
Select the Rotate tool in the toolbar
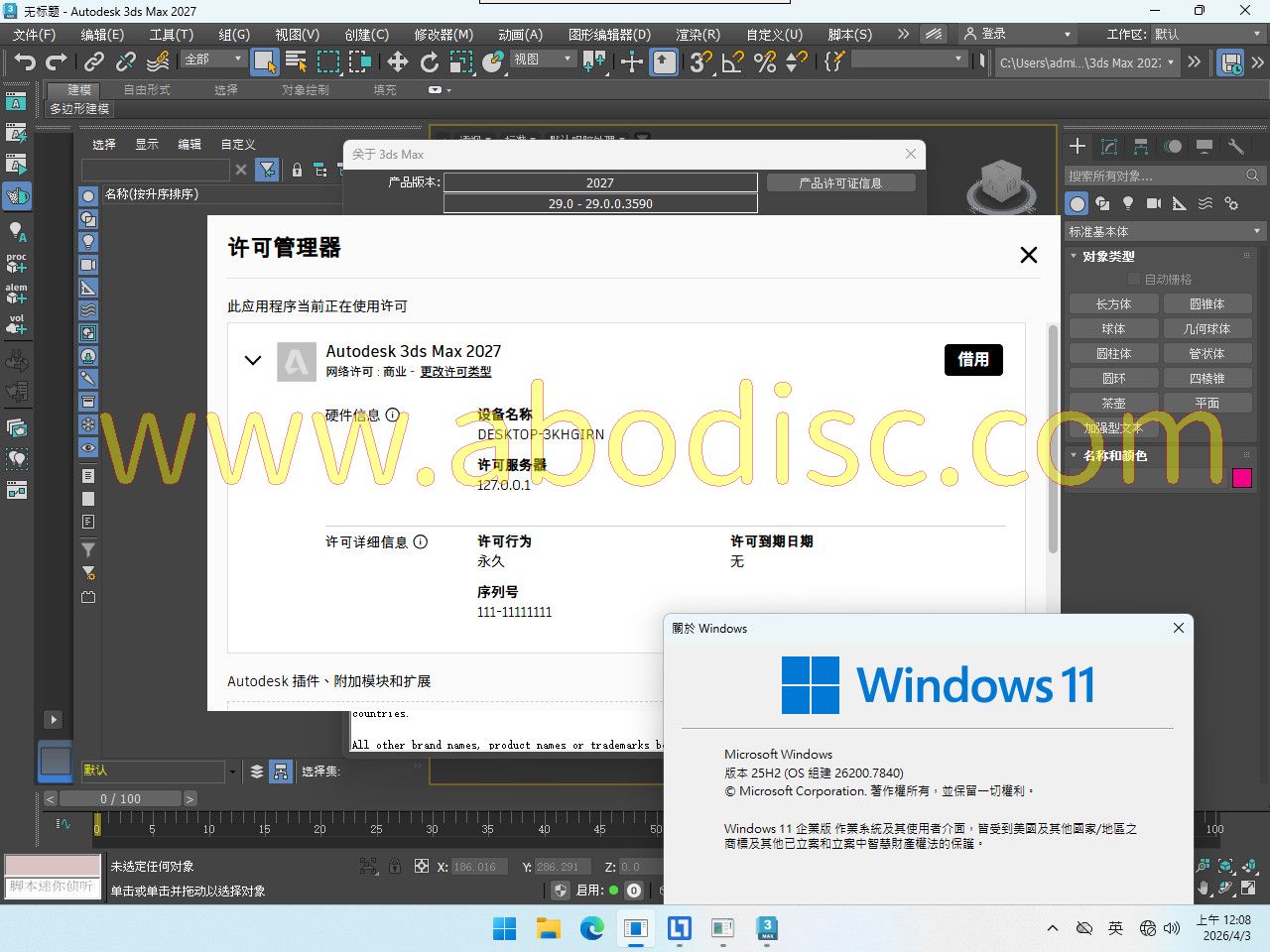tap(429, 62)
